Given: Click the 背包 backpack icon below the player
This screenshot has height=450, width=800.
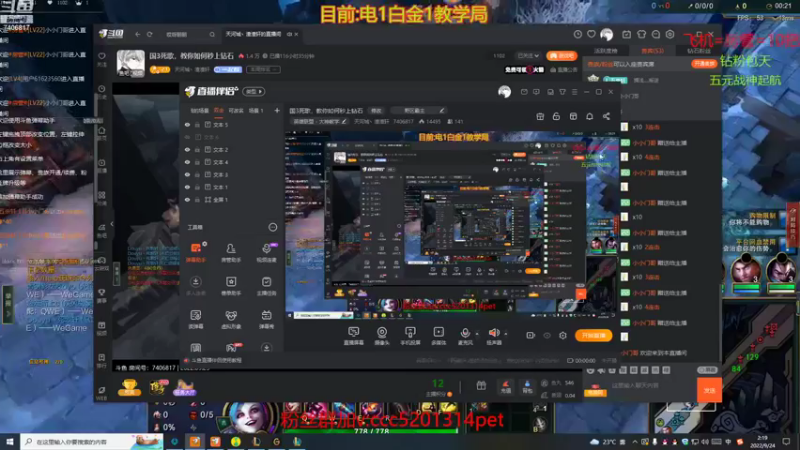Looking at the screenshot, I should (527, 387).
